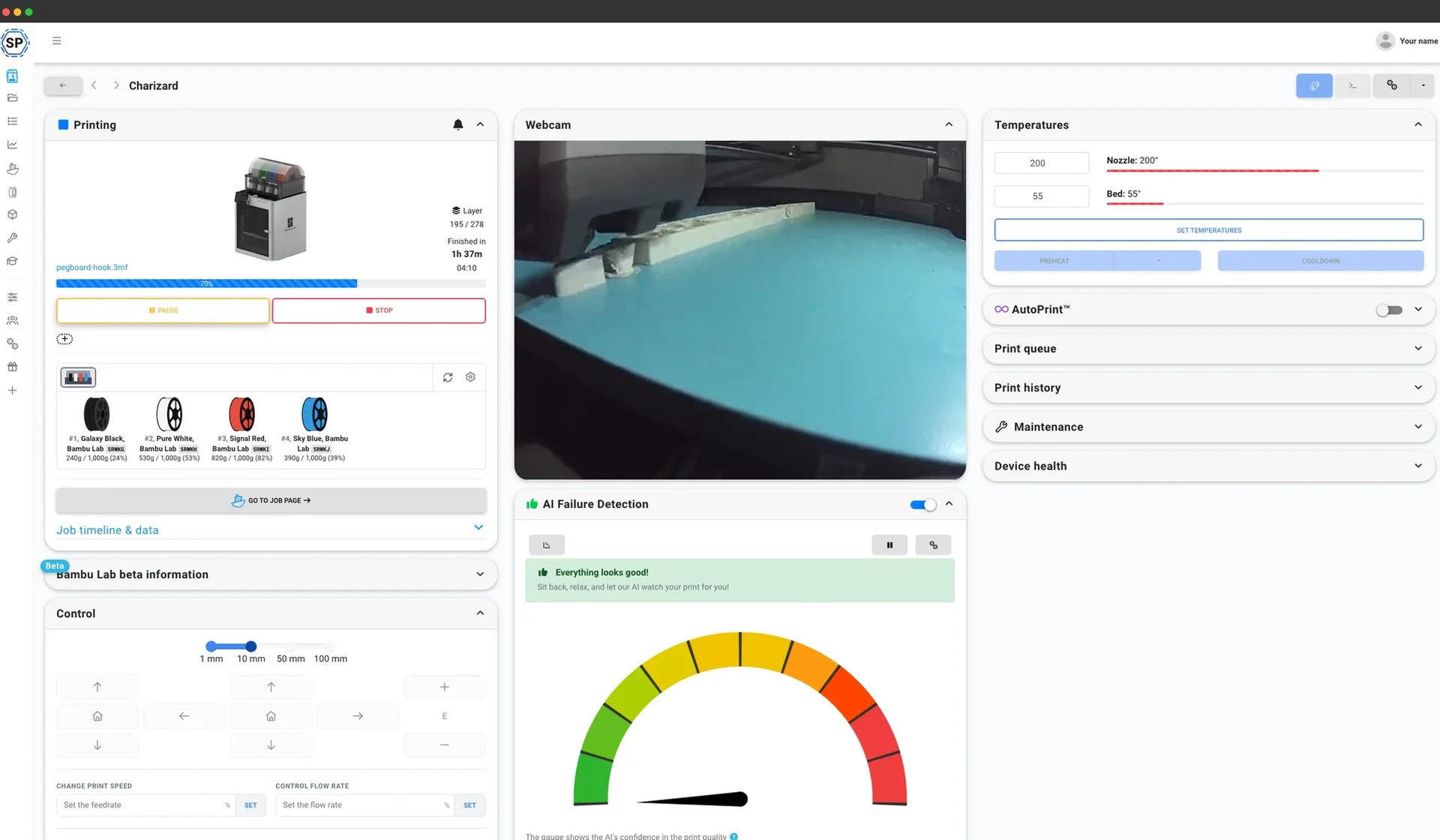Toggle AutoPrint switch

tap(1389, 310)
